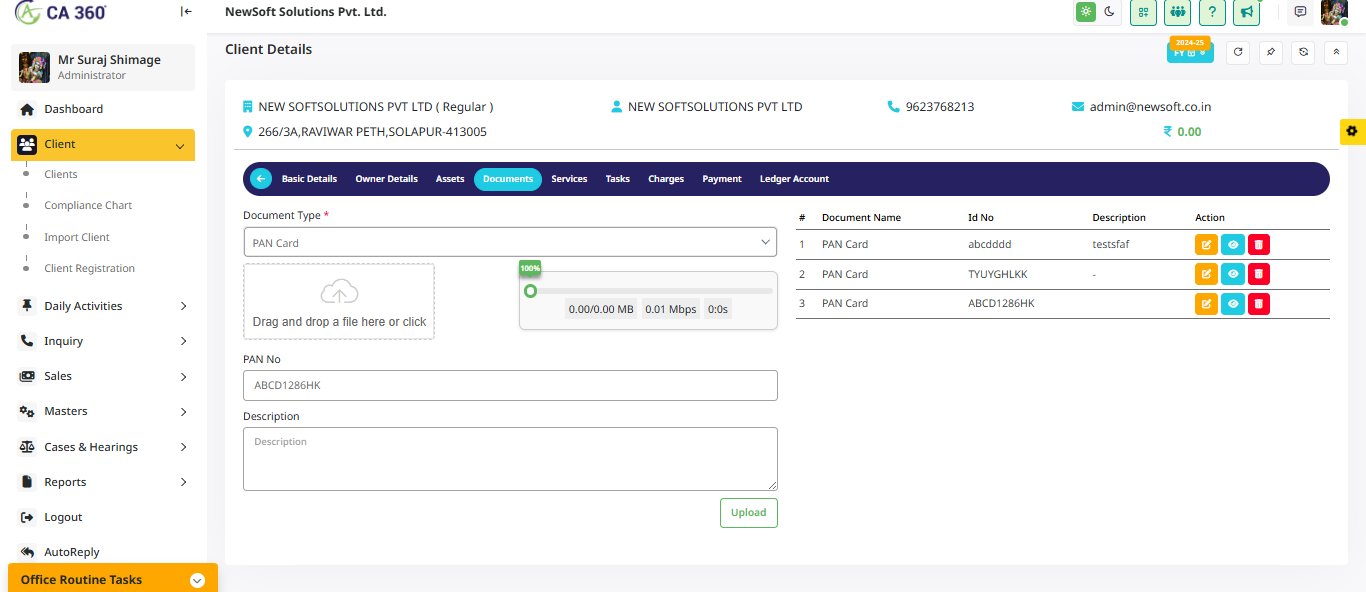Open the user avatar in top right corner
This screenshot has width=1366, height=592.
click(1334, 12)
